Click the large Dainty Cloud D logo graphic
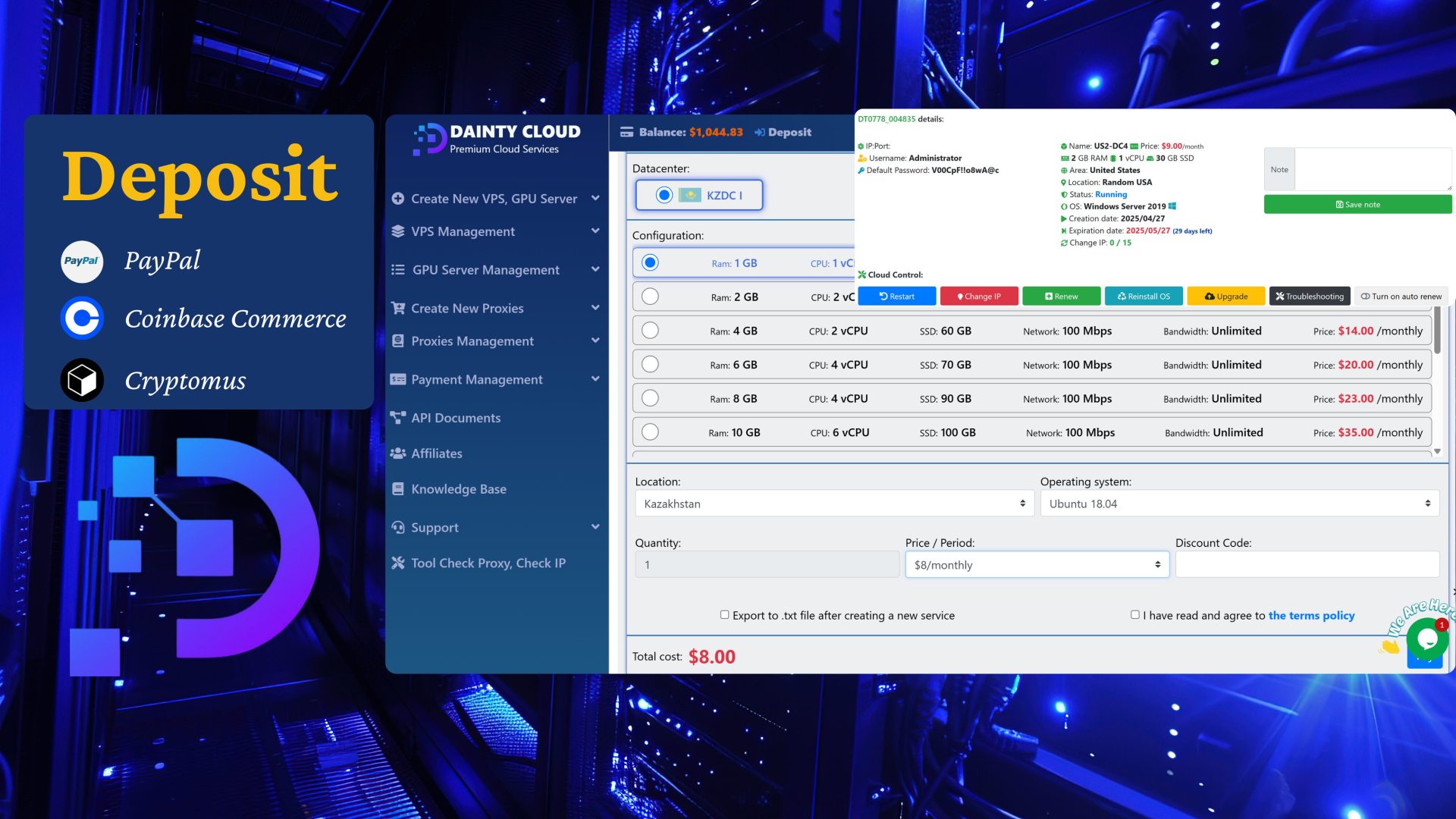The height and width of the screenshot is (819, 1456). [x=195, y=556]
